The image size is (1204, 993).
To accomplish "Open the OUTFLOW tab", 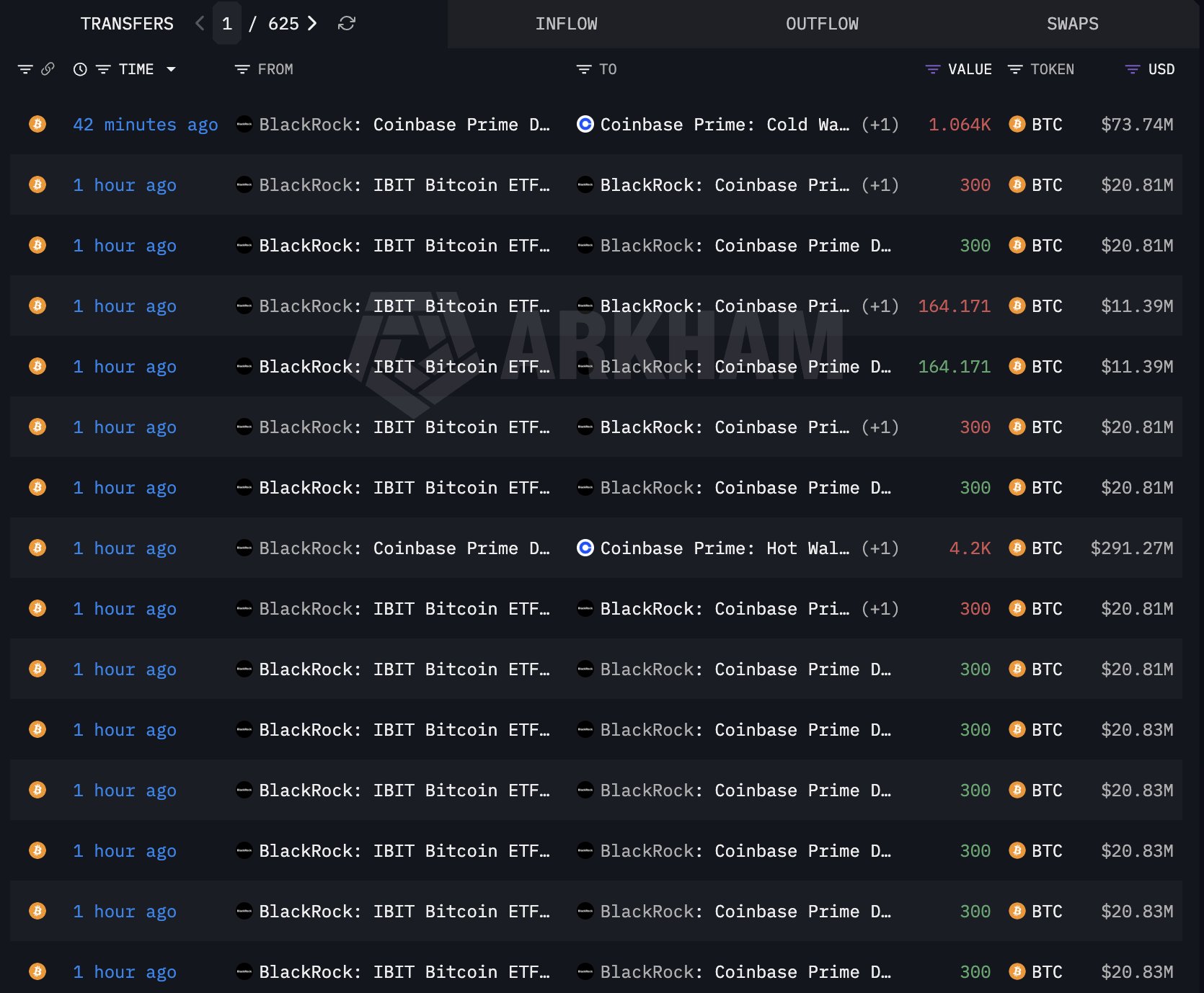I will point(822,24).
